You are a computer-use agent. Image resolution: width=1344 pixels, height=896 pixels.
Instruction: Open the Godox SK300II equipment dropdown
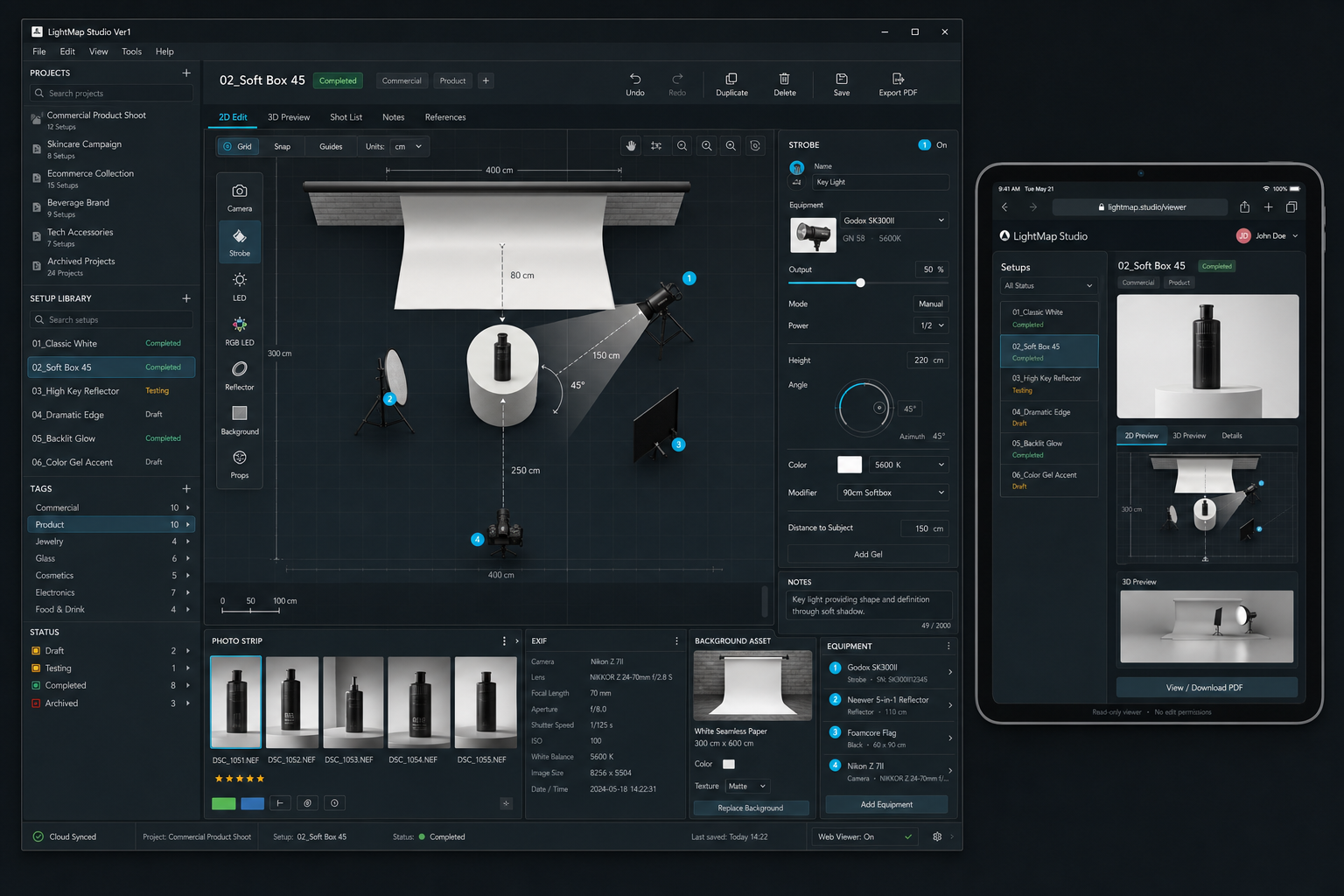click(x=893, y=220)
